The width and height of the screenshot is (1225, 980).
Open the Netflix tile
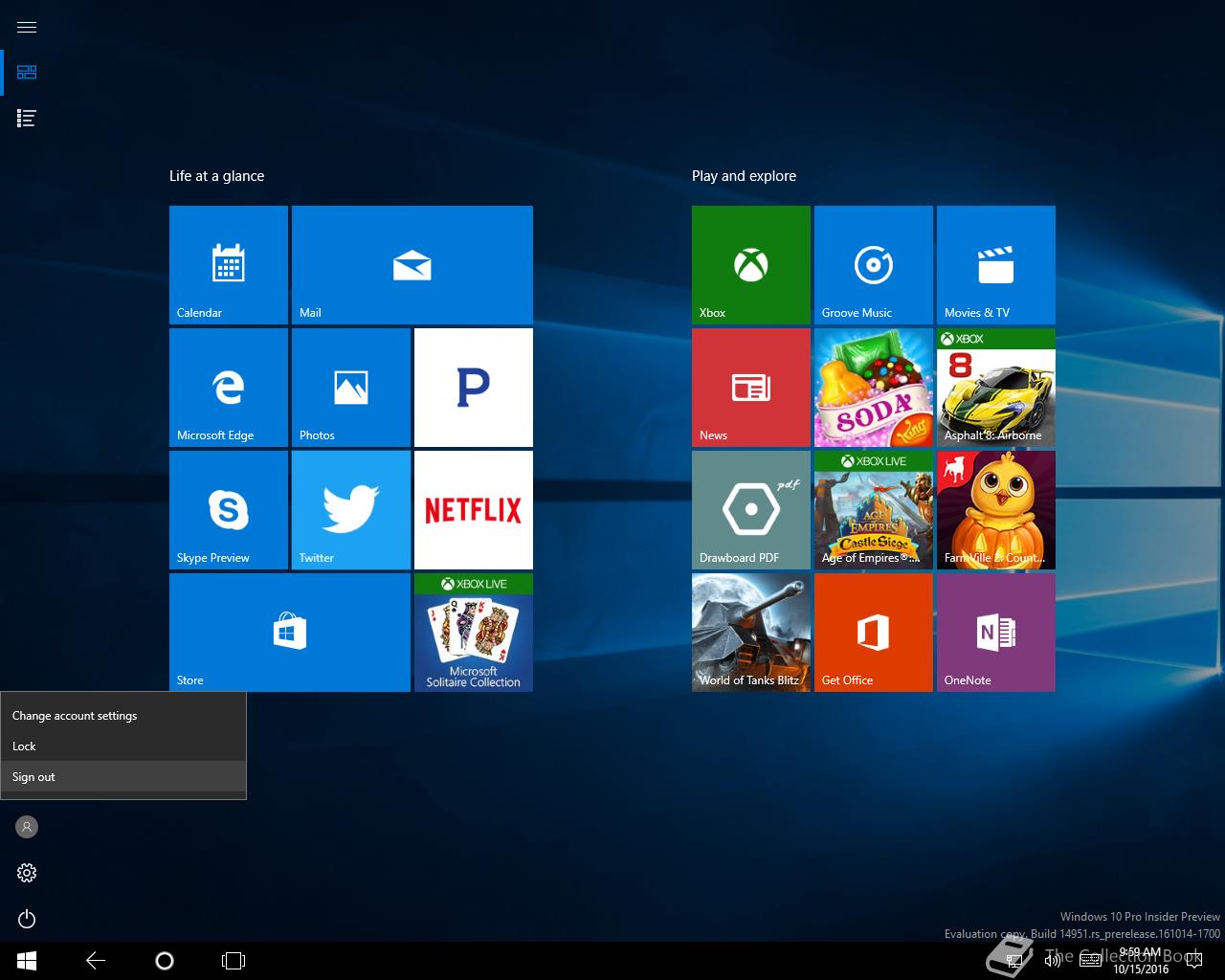pos(474,510)
